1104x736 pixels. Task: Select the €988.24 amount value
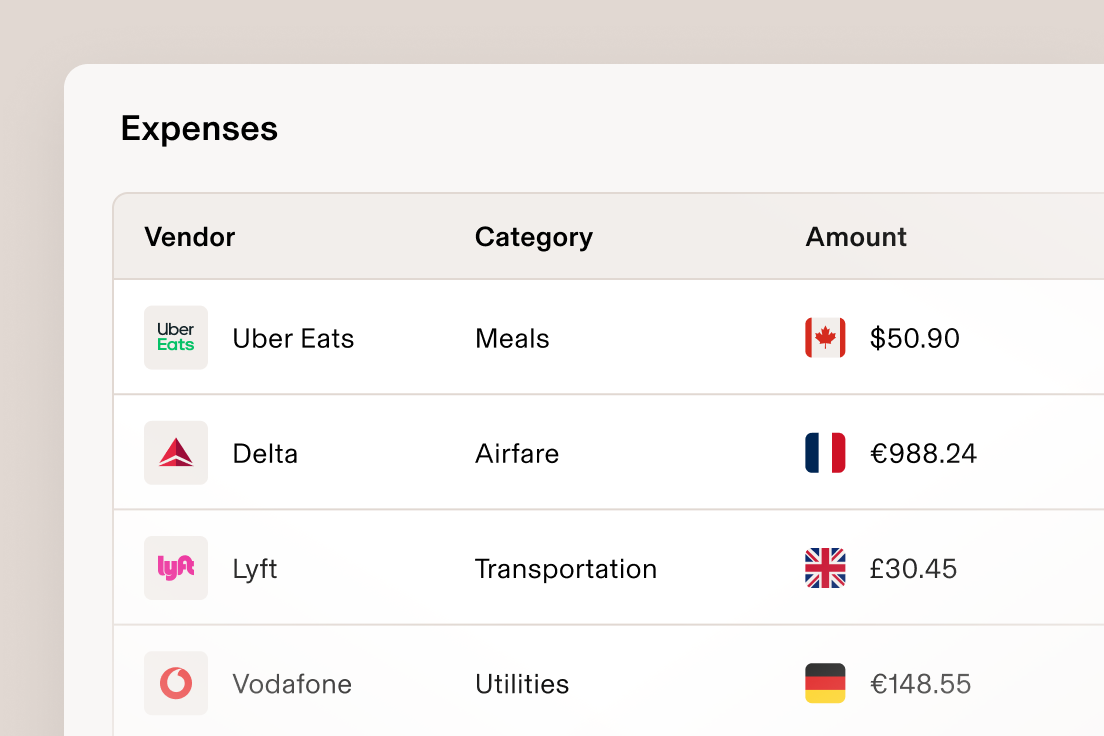(923, 452)
